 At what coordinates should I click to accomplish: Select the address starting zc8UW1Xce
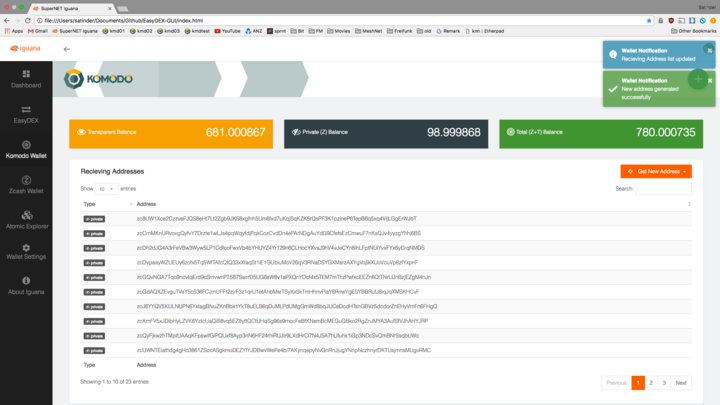[276, 219]
